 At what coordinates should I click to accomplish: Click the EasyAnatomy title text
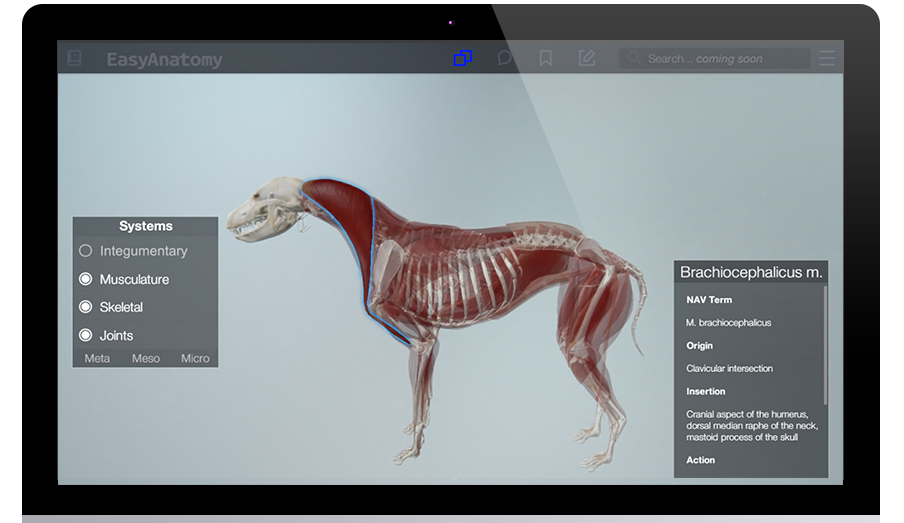point(164,60)
